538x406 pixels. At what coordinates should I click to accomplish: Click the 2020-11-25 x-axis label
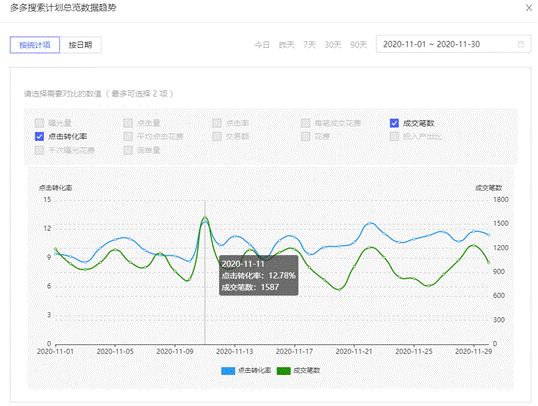(414, 352)
